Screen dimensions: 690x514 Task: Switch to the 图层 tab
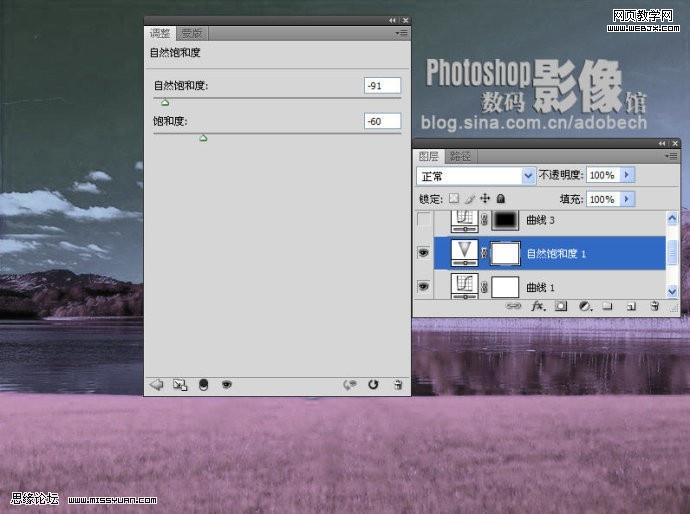429,156
